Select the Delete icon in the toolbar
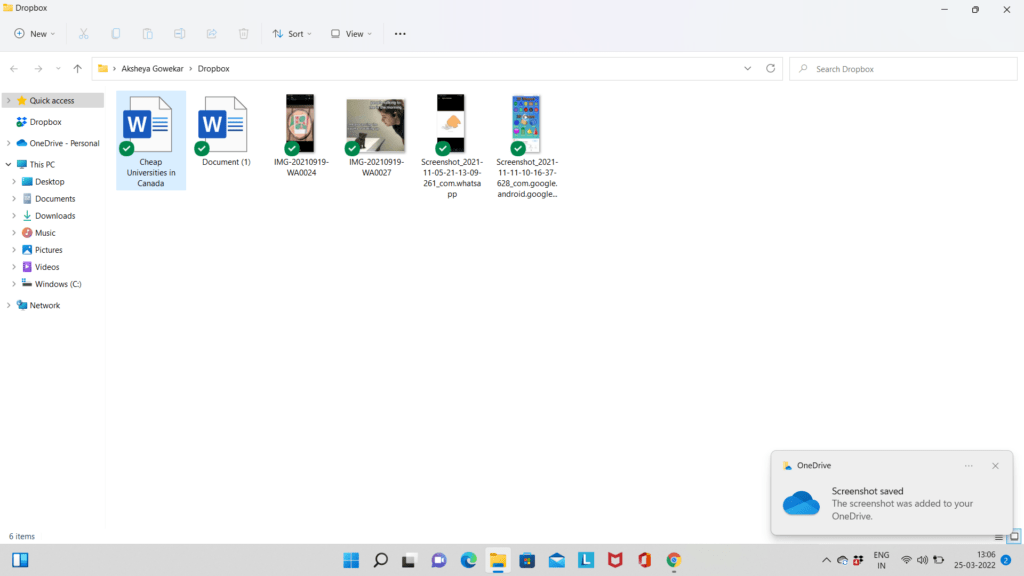Viewport: 1024px width, 576px height. coord(243,33)
